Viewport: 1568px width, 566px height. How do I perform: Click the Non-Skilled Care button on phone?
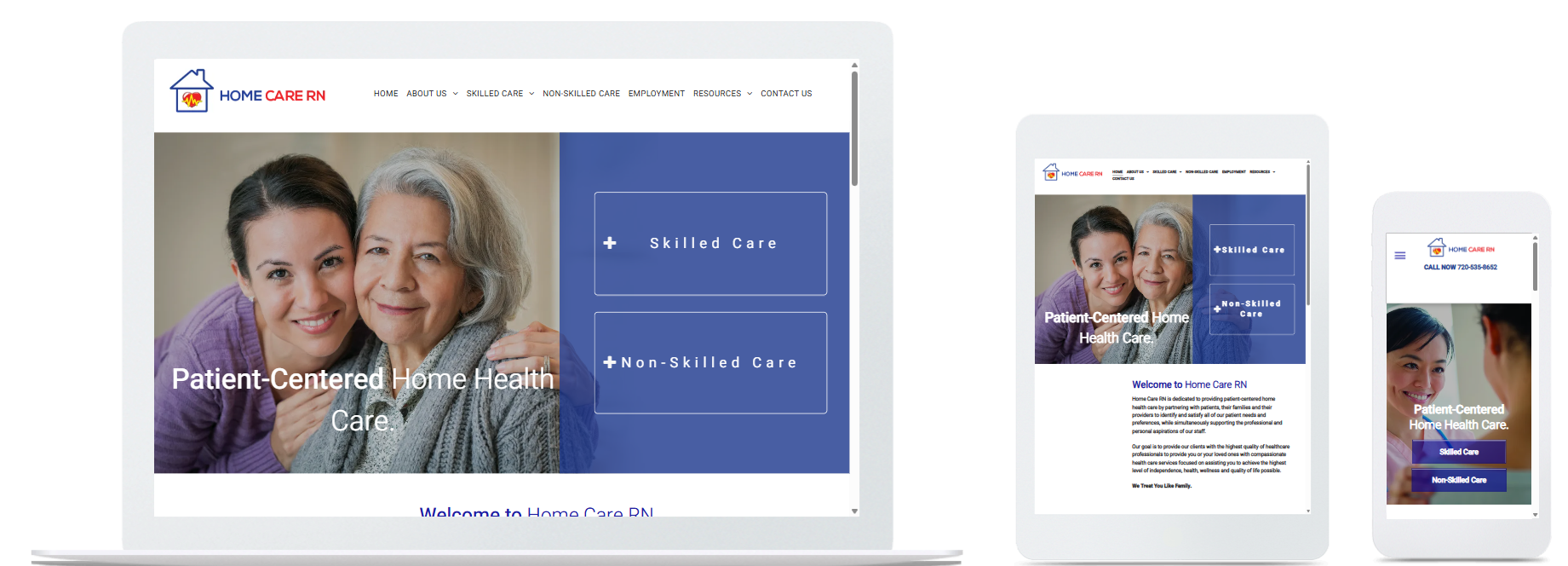[1459, 480]
